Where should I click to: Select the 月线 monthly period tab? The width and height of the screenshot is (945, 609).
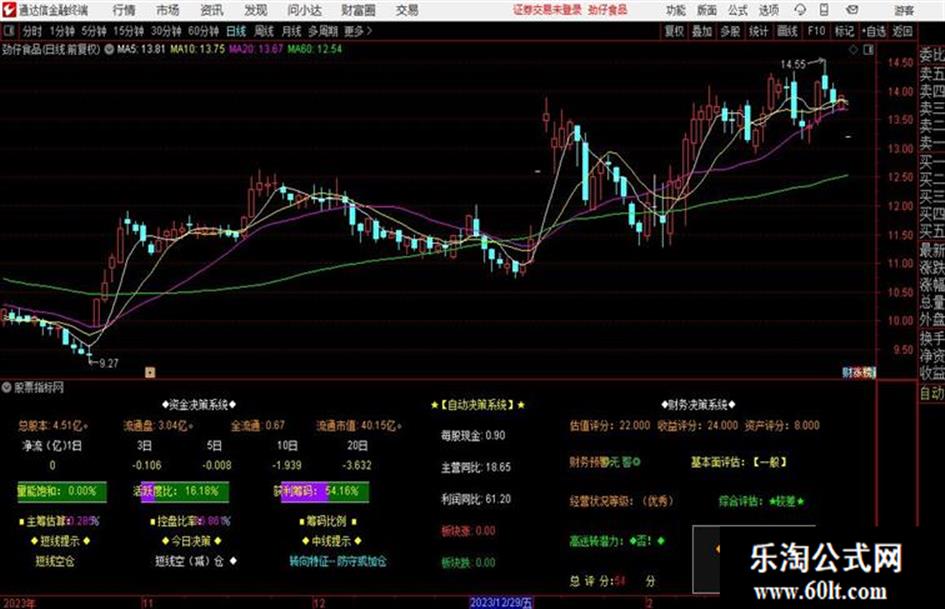pyautogui.click(x=292, y=31)
